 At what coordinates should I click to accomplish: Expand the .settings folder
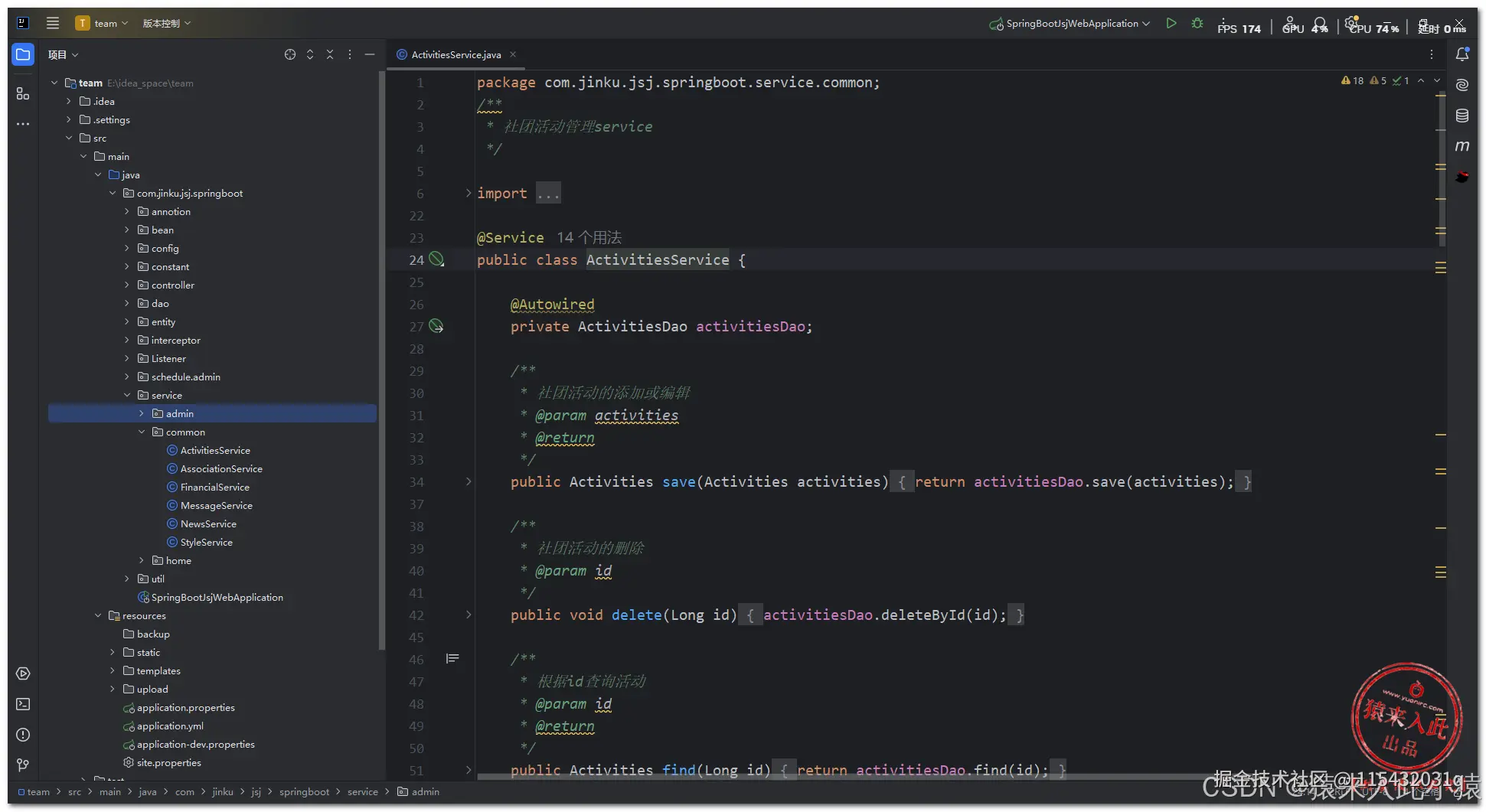point(69,119)
